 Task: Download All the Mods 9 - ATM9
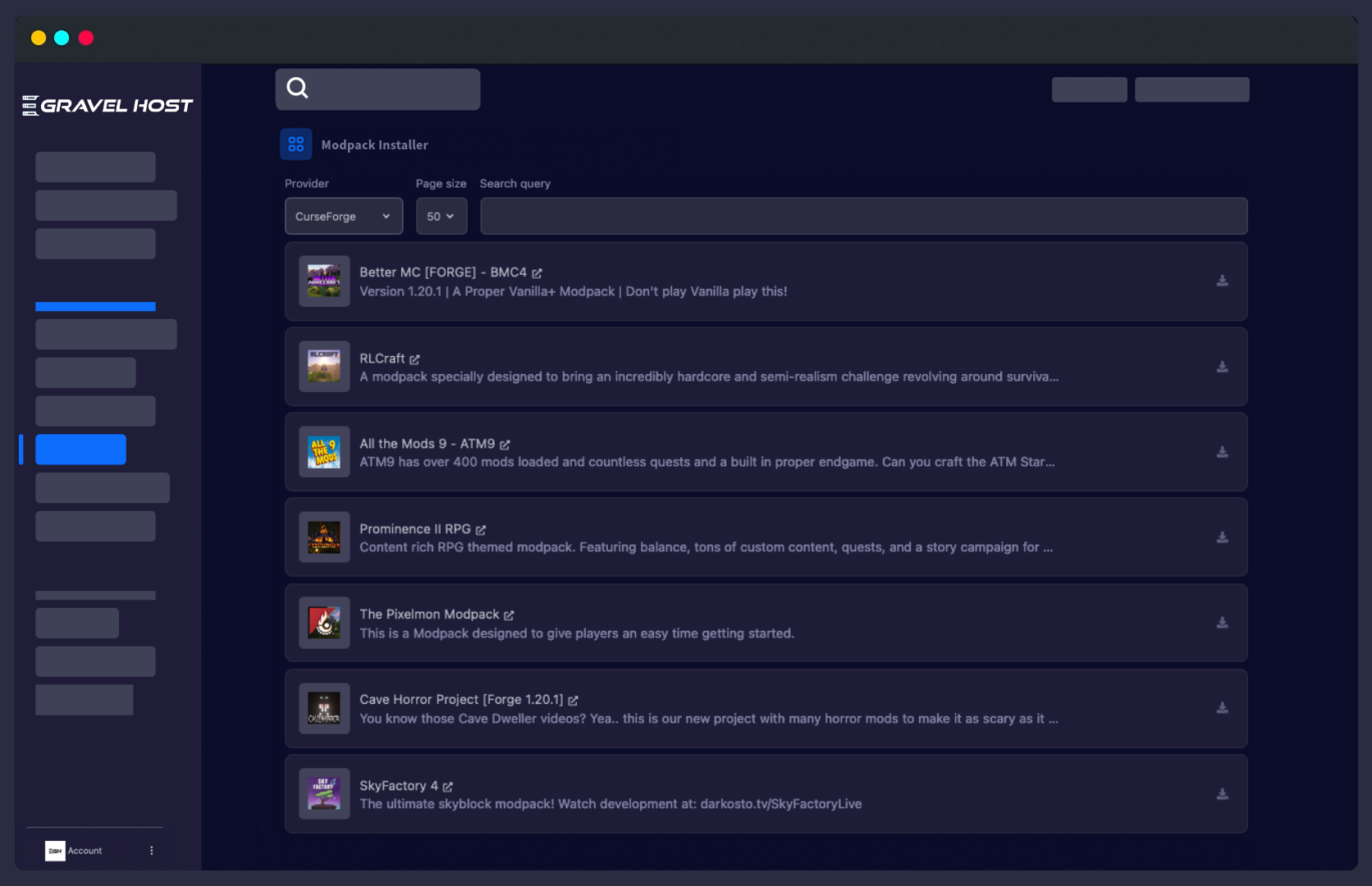pyautogui.click(x=1222, y=452)
